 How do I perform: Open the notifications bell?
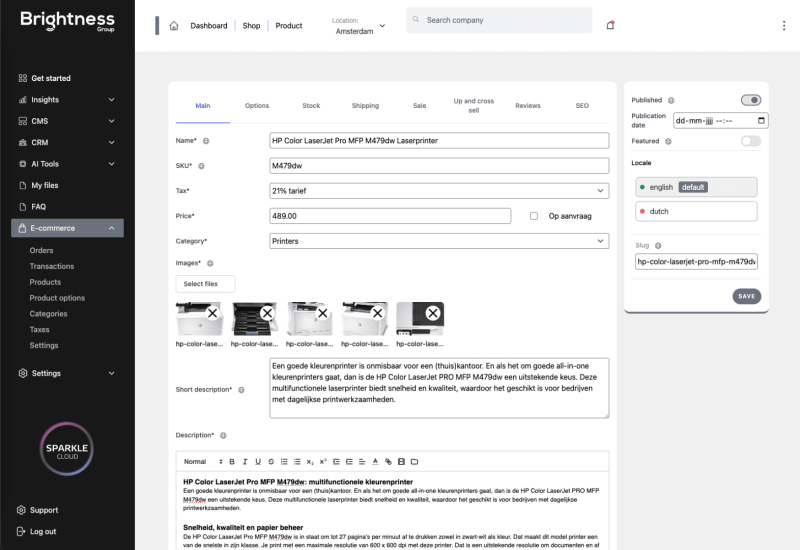[x=610, y=25]
